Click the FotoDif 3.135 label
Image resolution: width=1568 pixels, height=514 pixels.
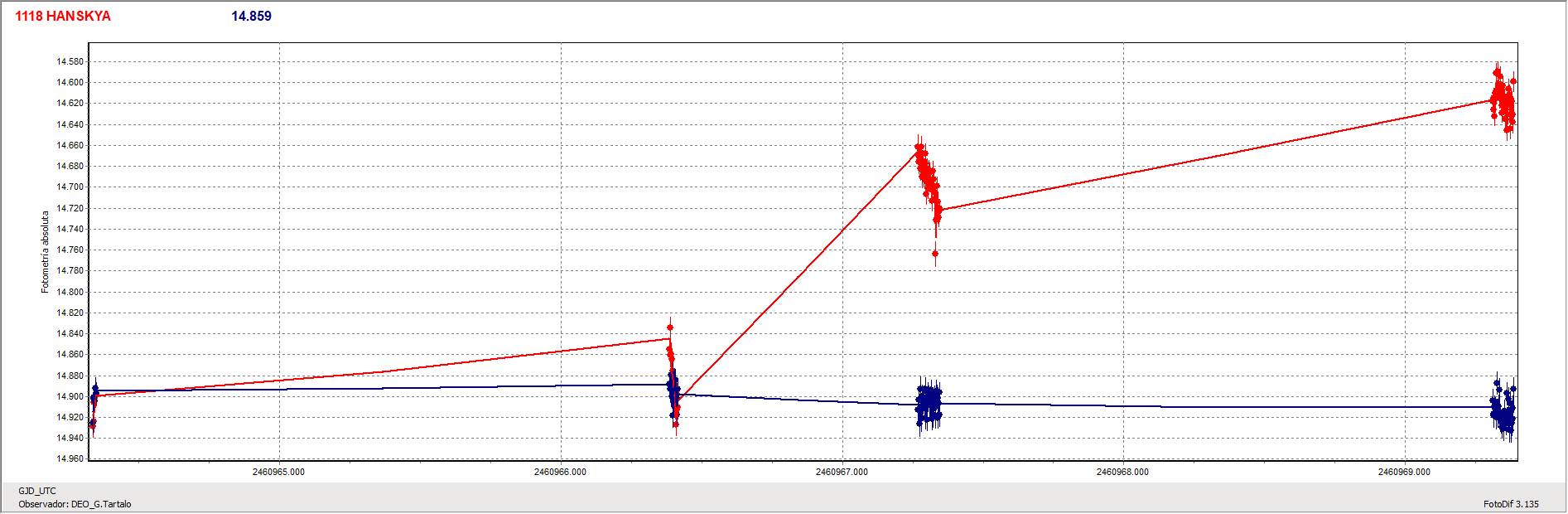point(1511,504)
